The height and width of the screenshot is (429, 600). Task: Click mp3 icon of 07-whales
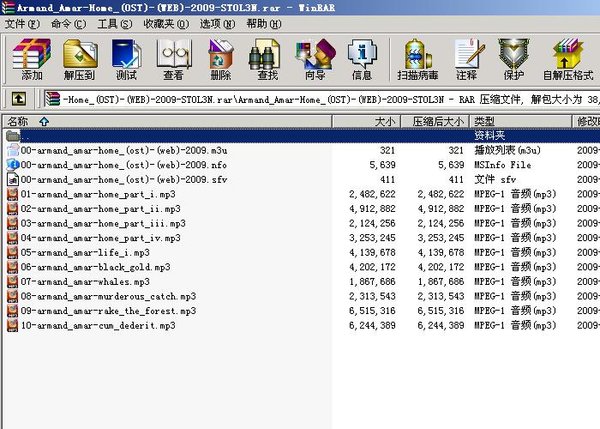[x=13, y=281]
